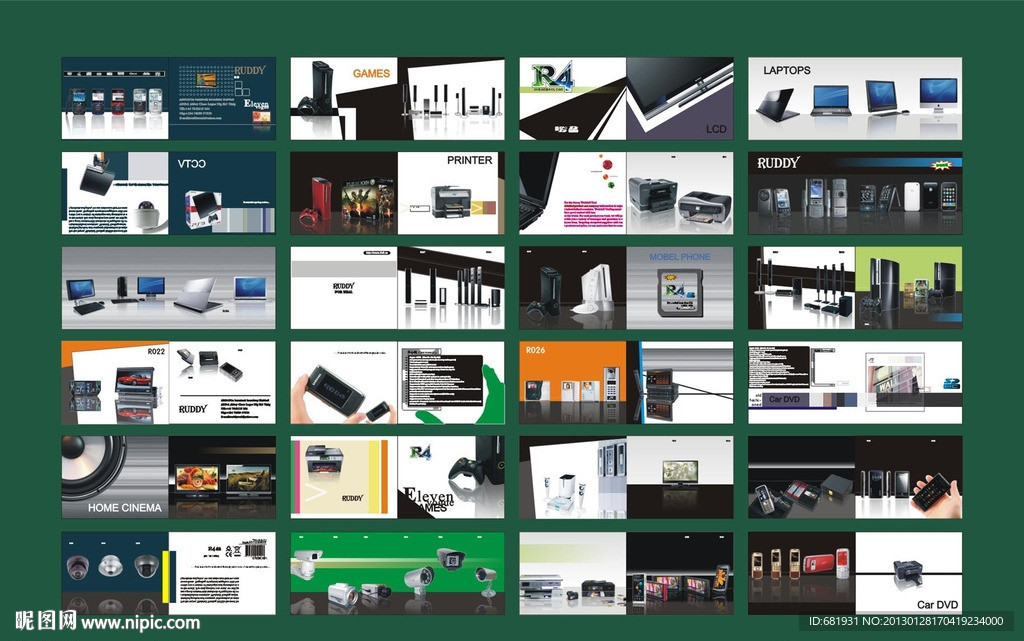Viewport: 1024px width, 641px height.
Task: Select the spread with green PS3 page
Action: pos(855,288)
